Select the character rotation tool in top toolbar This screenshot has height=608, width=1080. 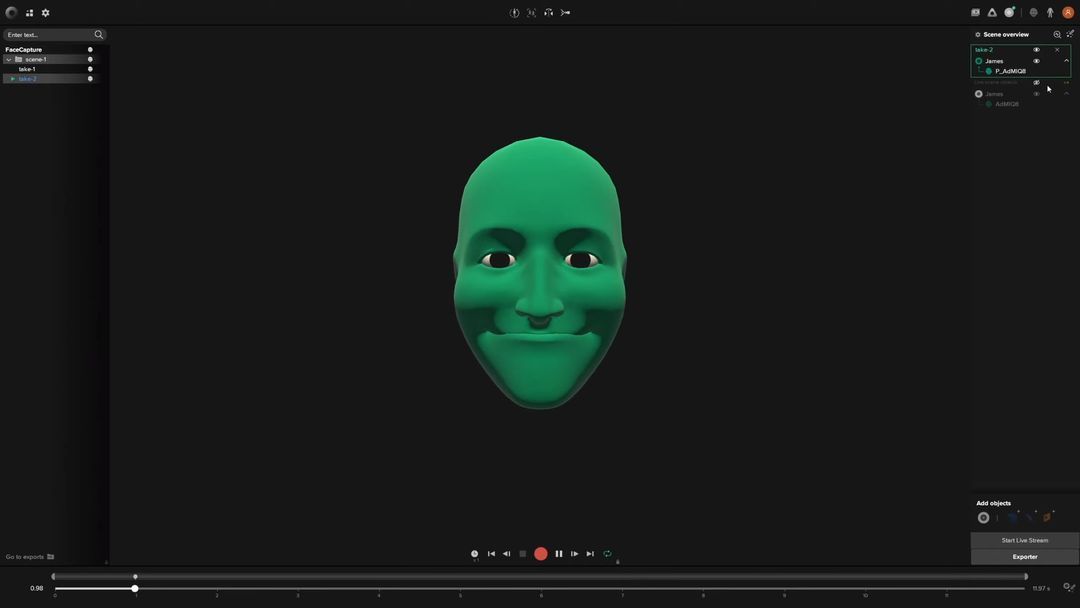click(x=514, y=12)
